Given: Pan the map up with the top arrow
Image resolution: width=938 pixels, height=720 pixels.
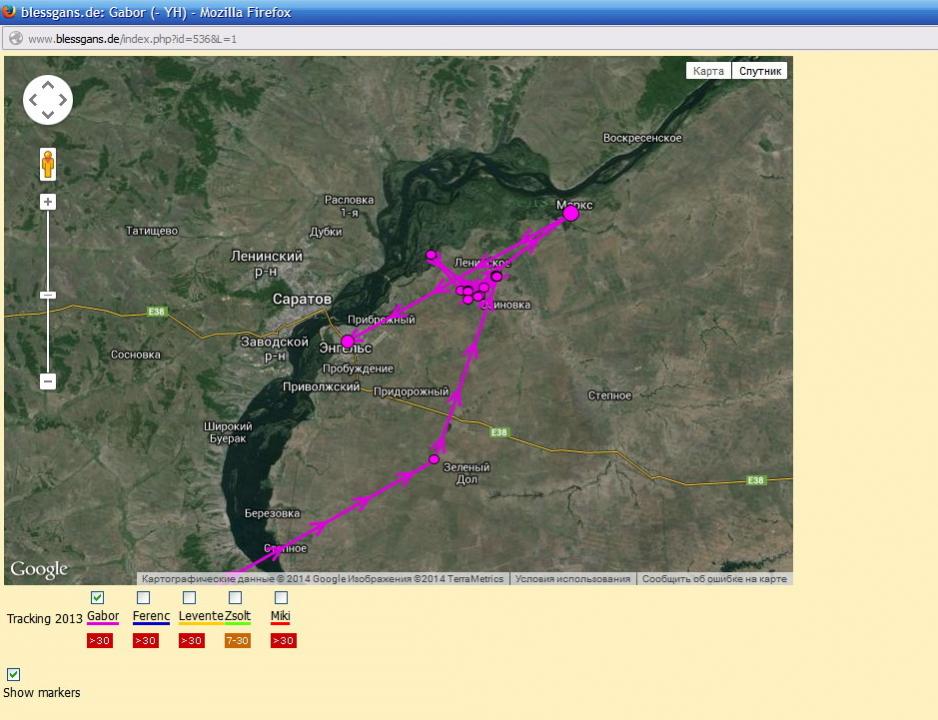Looking at the screenshot, I should click(48, 85).
